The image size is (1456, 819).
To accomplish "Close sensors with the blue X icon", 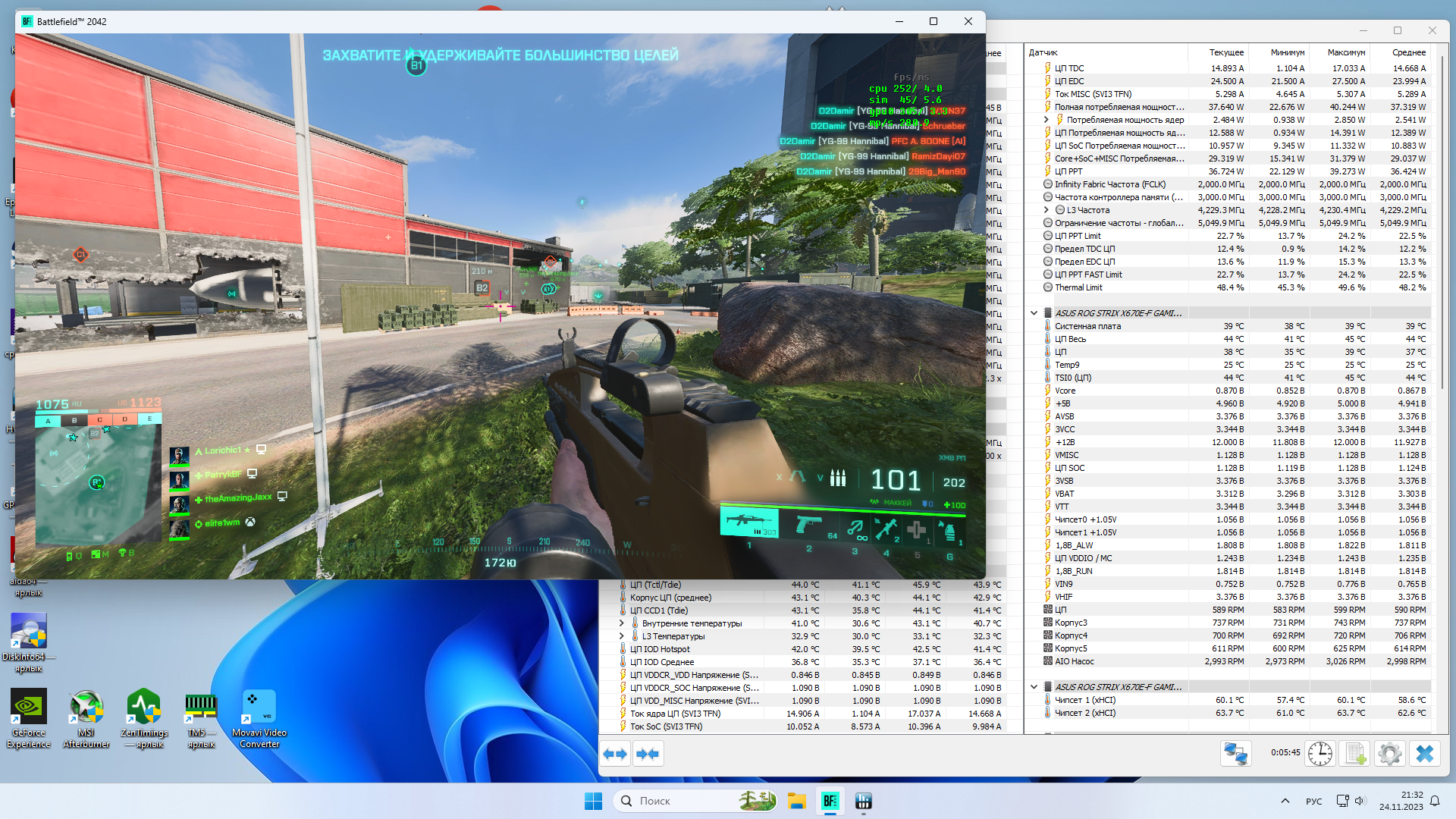I will [x=1425, y=754].
